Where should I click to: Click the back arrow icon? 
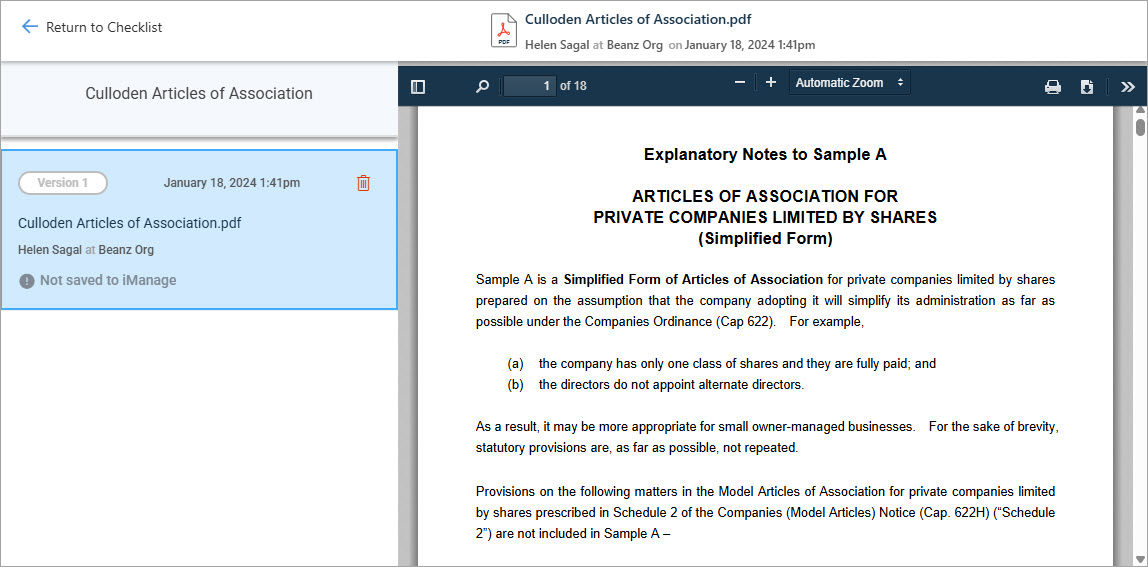tap(30, 27)
